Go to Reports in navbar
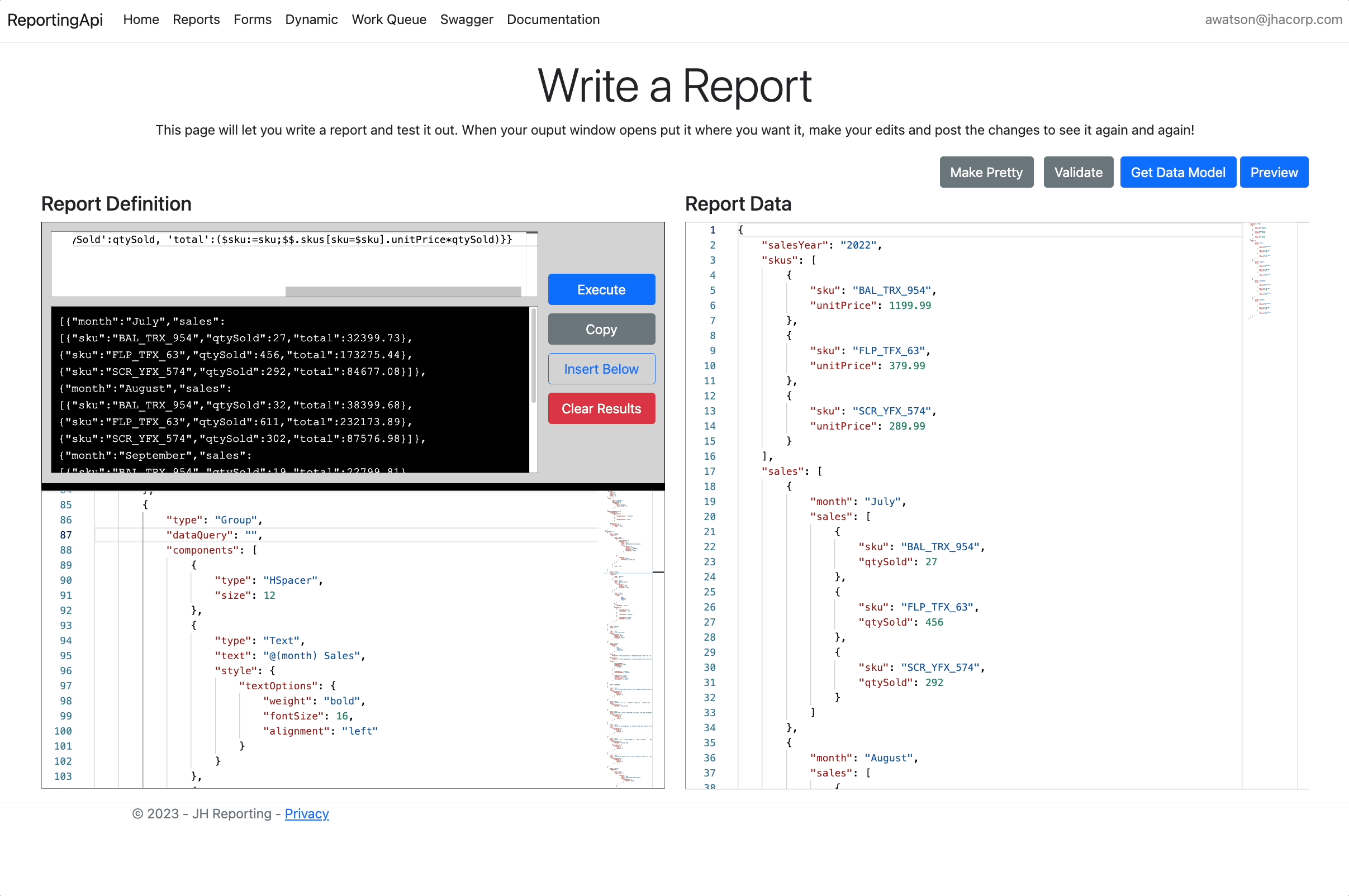1349x896 pixels. 196,20
